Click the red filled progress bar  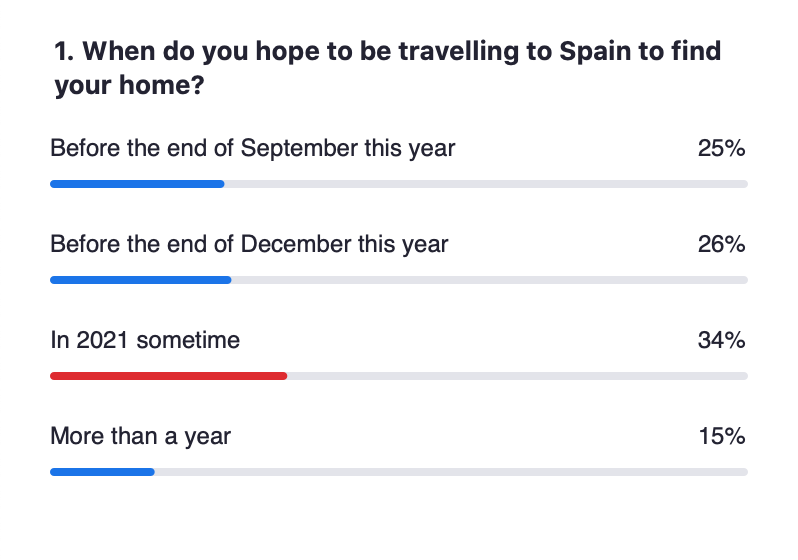[168, 376]
